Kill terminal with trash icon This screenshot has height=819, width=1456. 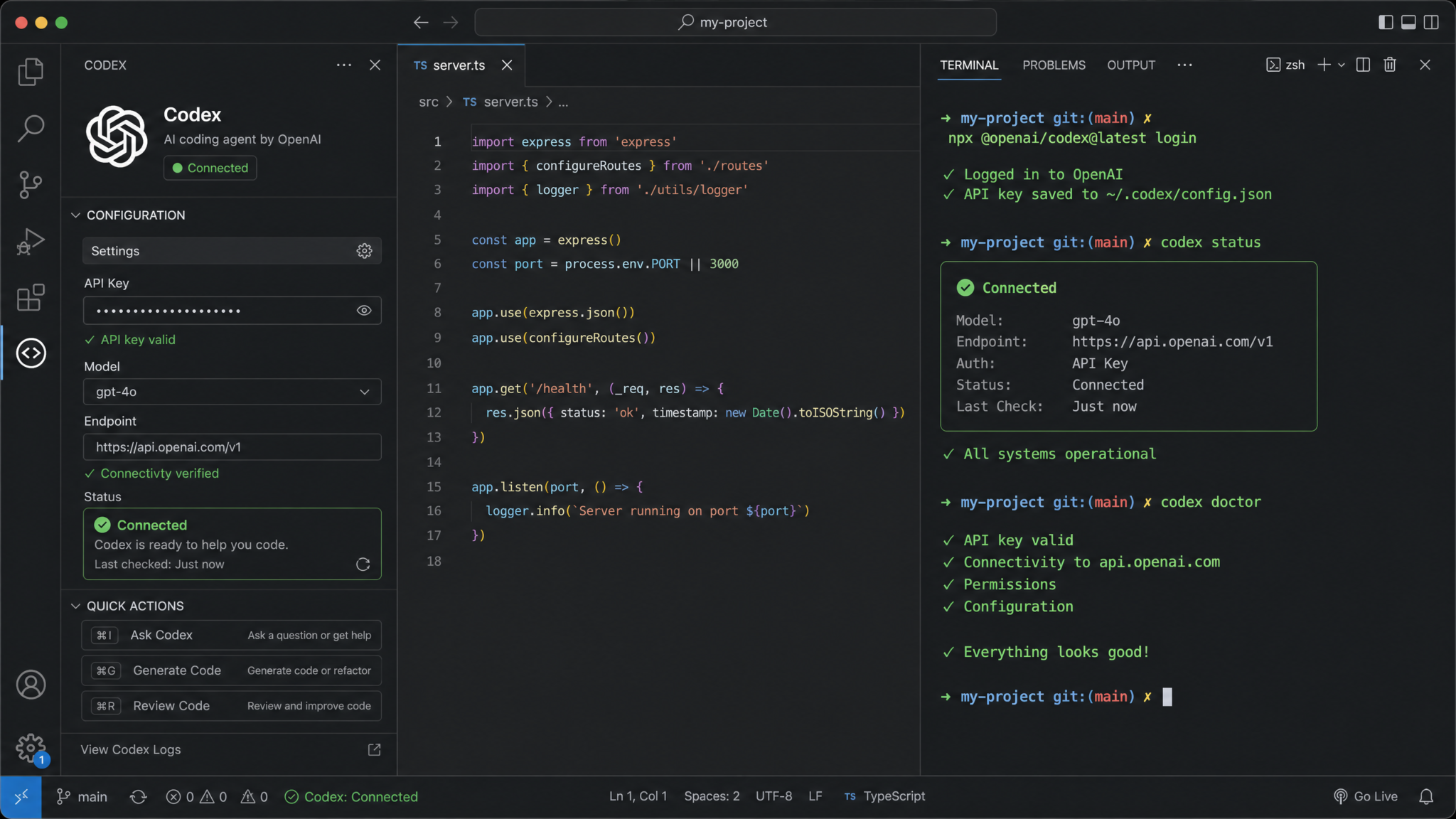[1390, 65]
